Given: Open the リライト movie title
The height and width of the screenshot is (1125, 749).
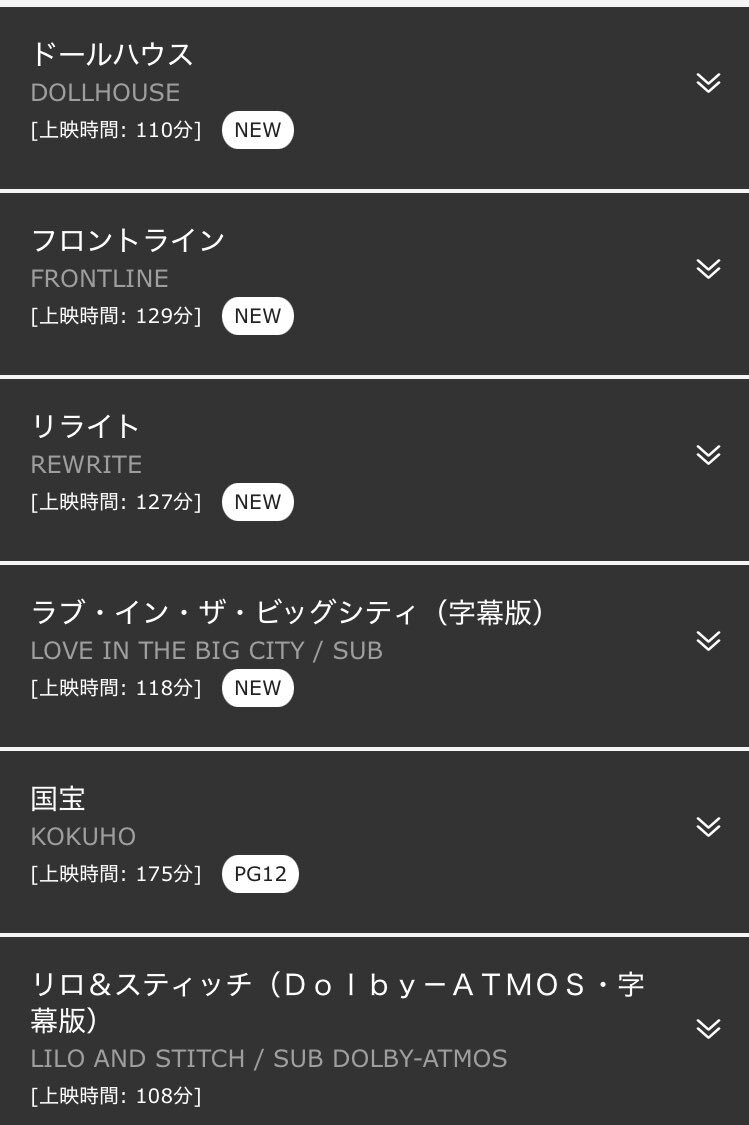Looking at the screenshot, I should click(x=85, y=426).
